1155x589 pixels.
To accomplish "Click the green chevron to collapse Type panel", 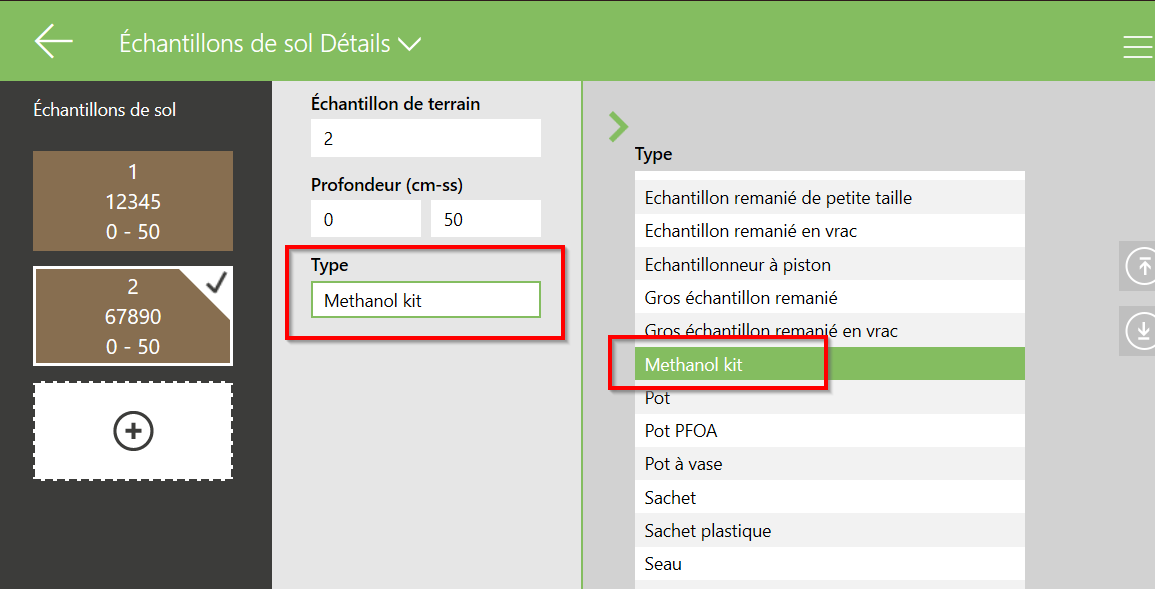I will click(x=618, y=127).
